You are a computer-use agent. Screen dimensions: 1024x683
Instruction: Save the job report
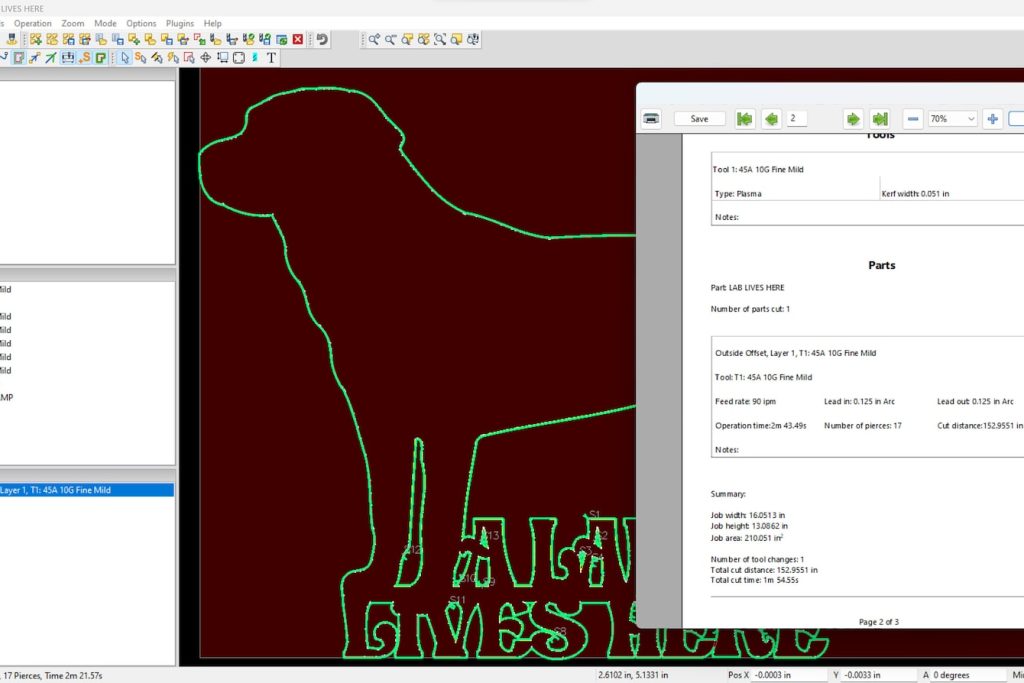click(x=699, y=119)
